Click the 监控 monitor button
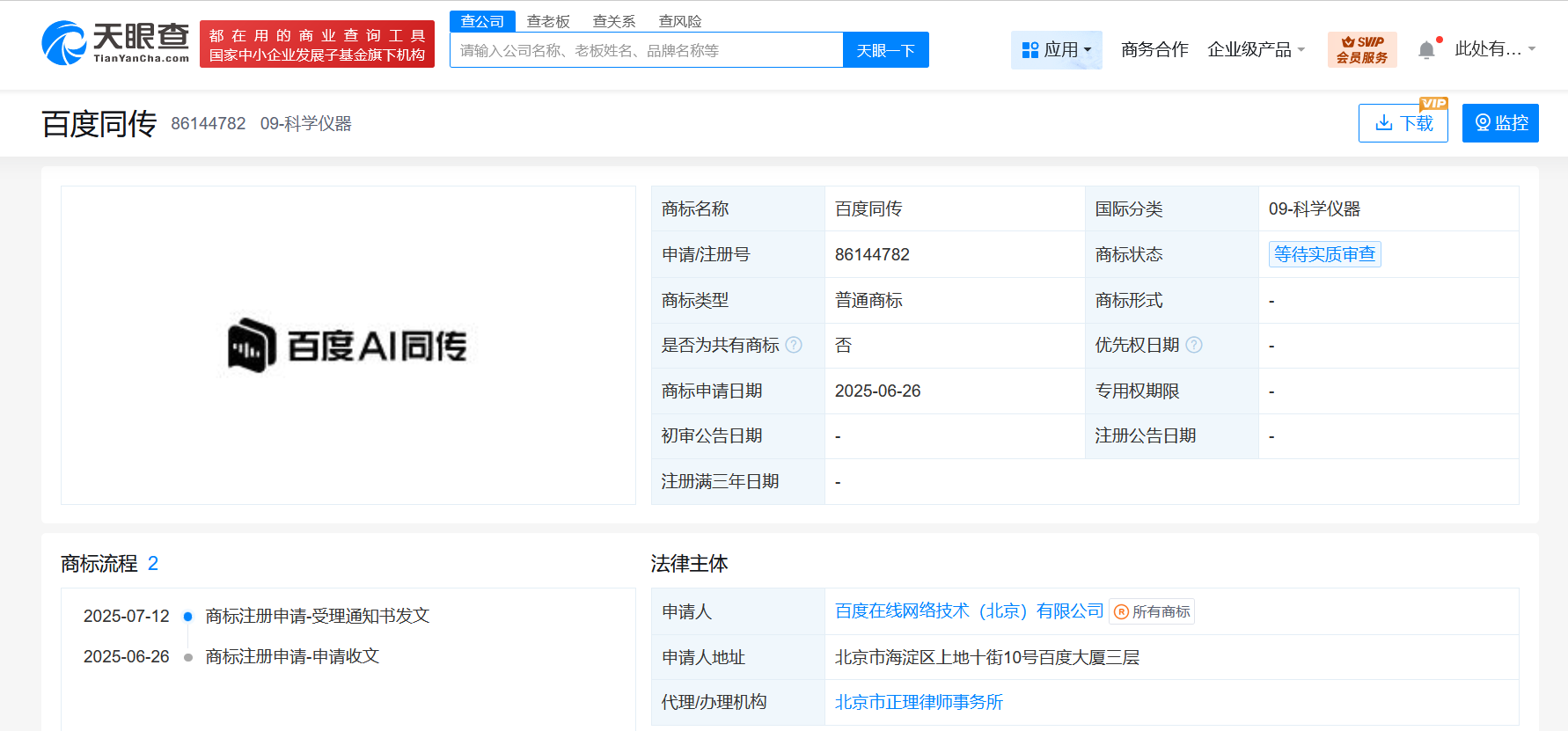Image resolution: width=1568 pixels, height=731 pixels. pyautogui.click(x=1500, y=123)
